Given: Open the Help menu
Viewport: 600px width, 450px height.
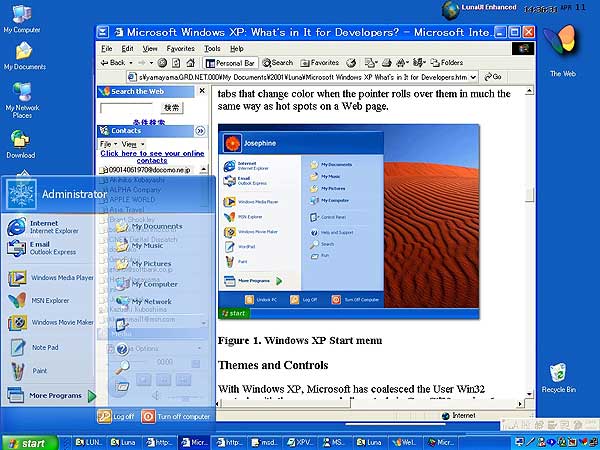Looking at the screenshot, I should coord(236,49).
